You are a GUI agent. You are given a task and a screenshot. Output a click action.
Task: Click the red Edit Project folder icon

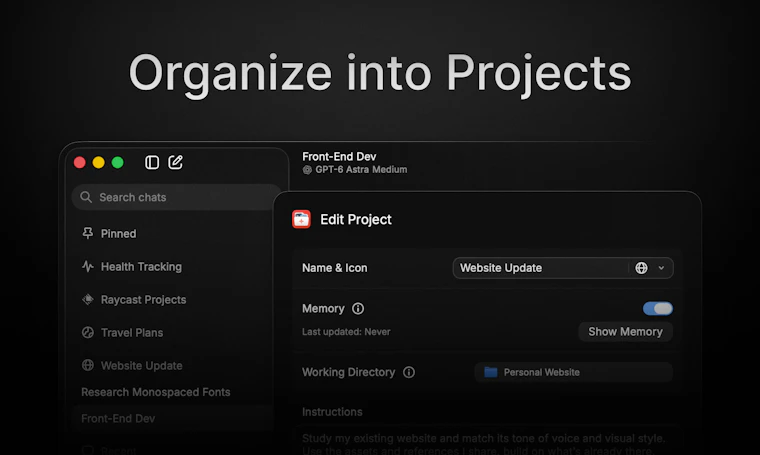[x=301, y=219]
